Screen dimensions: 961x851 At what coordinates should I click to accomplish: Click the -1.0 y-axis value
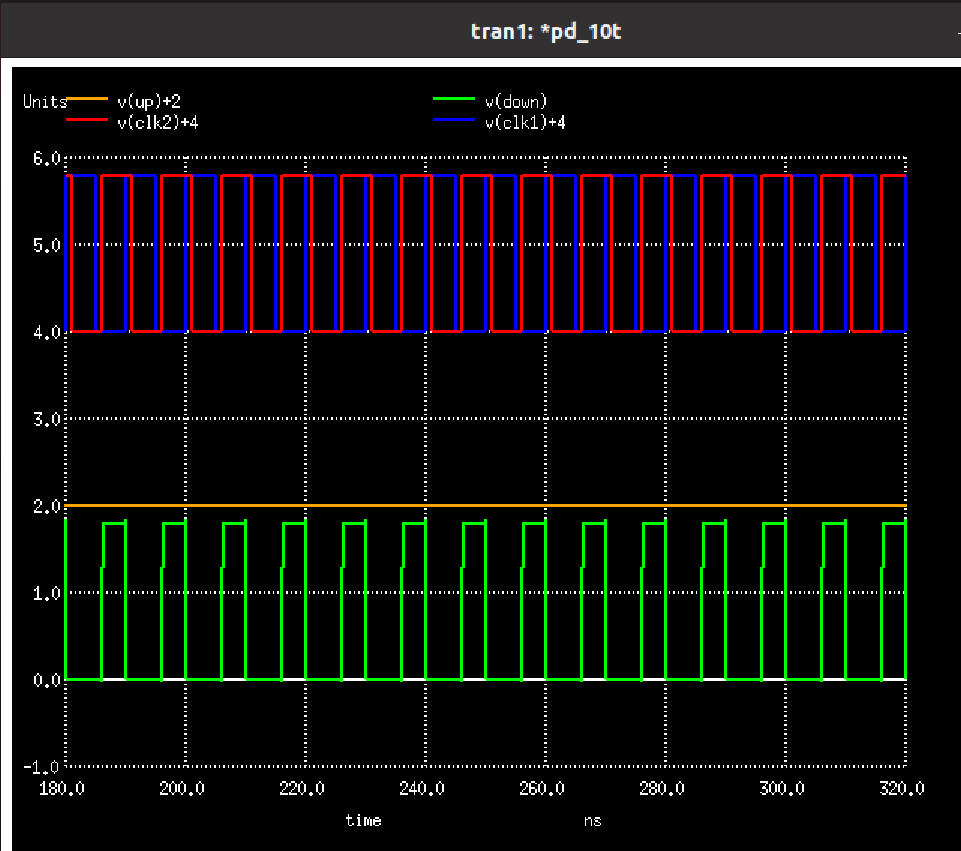(41, 767)
